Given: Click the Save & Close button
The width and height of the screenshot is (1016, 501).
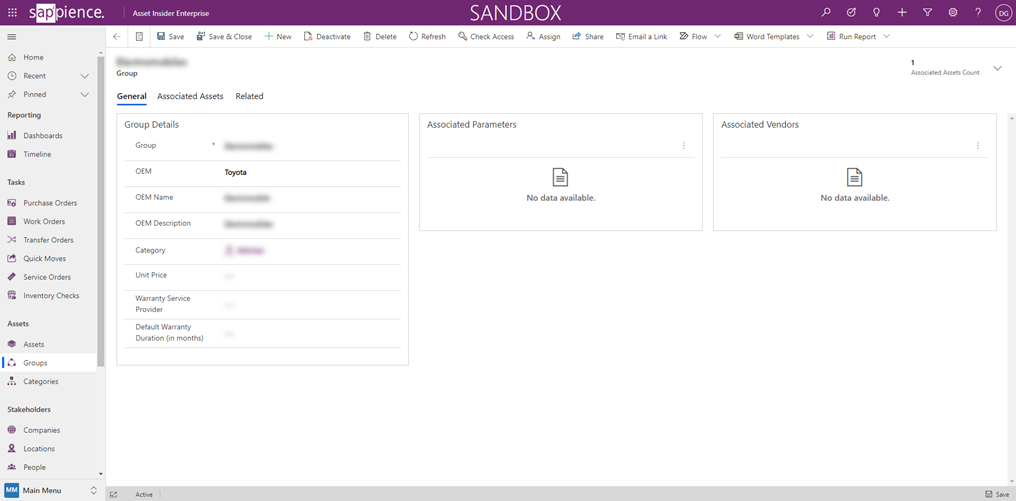Looking at the screenshot, I should 224,37.
